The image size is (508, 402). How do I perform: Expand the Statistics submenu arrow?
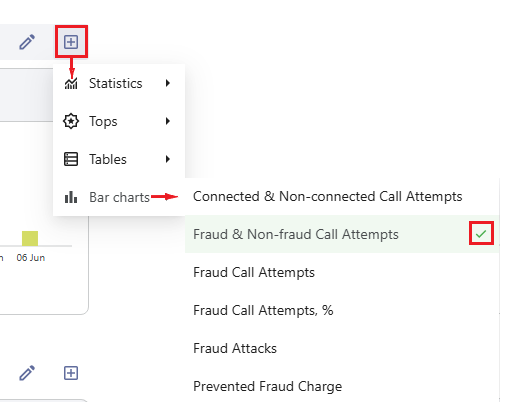pyautogui.click(x=168, y=83)
